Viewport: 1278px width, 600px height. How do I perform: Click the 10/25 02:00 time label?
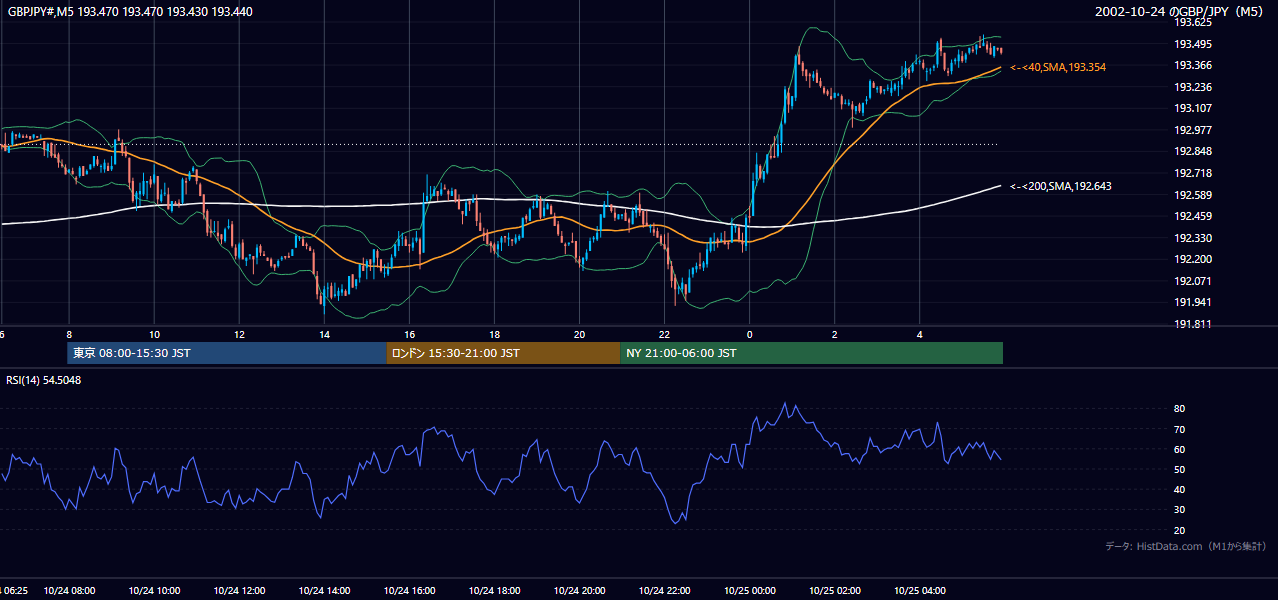(834, 591)
